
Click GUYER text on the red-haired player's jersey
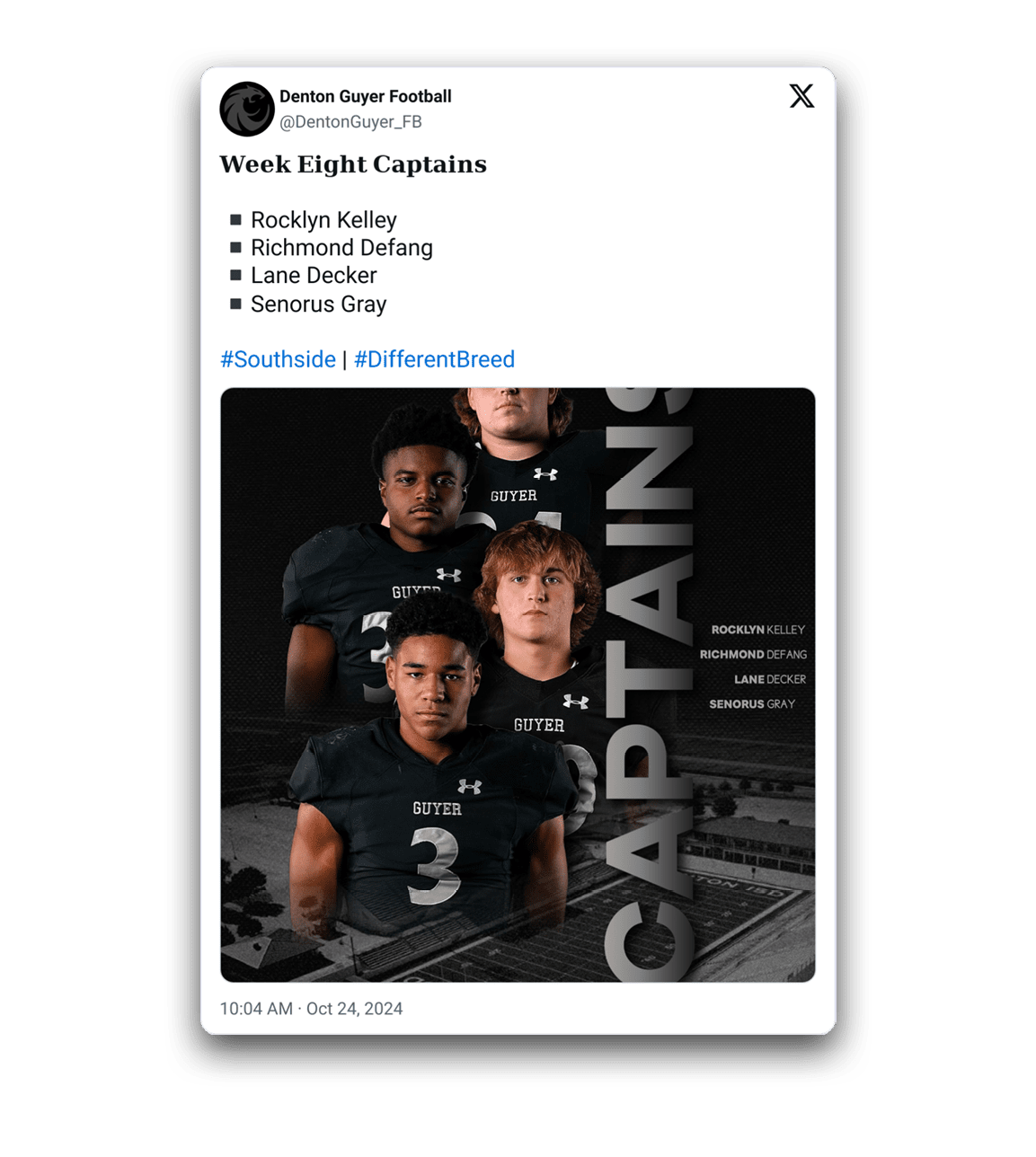[539, 725]
